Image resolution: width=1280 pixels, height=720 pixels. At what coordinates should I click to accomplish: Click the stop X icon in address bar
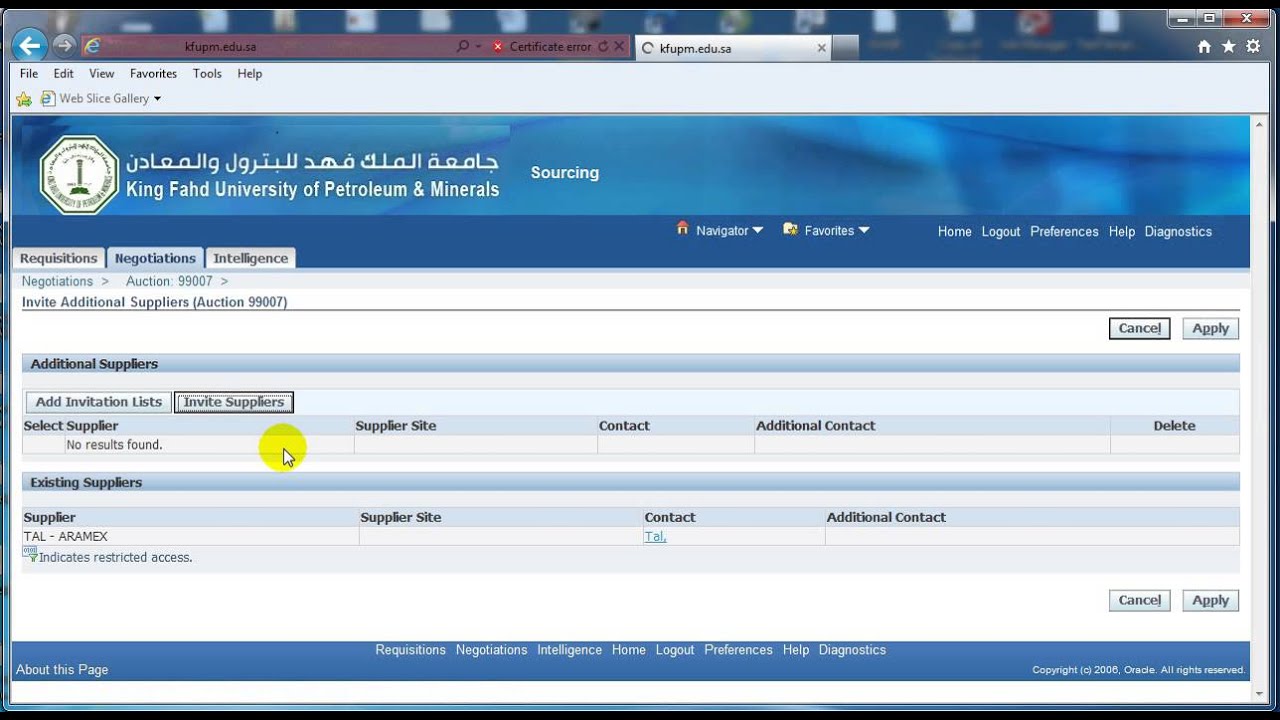pos(619,46)
